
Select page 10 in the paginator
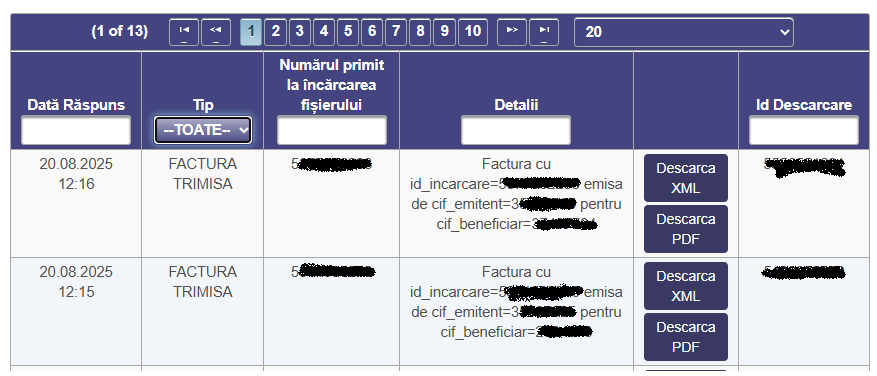(473, 32)
